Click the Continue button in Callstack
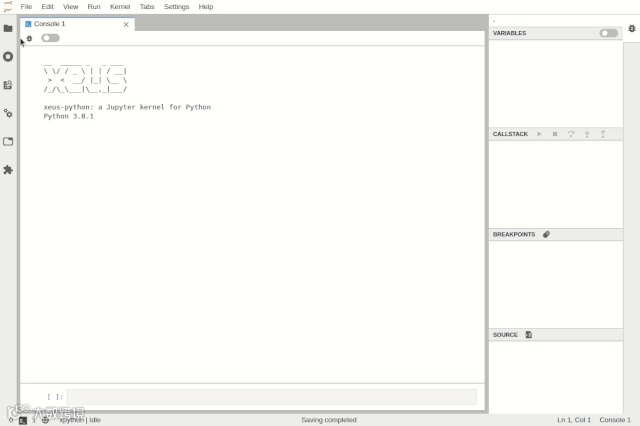 [539, 134]
